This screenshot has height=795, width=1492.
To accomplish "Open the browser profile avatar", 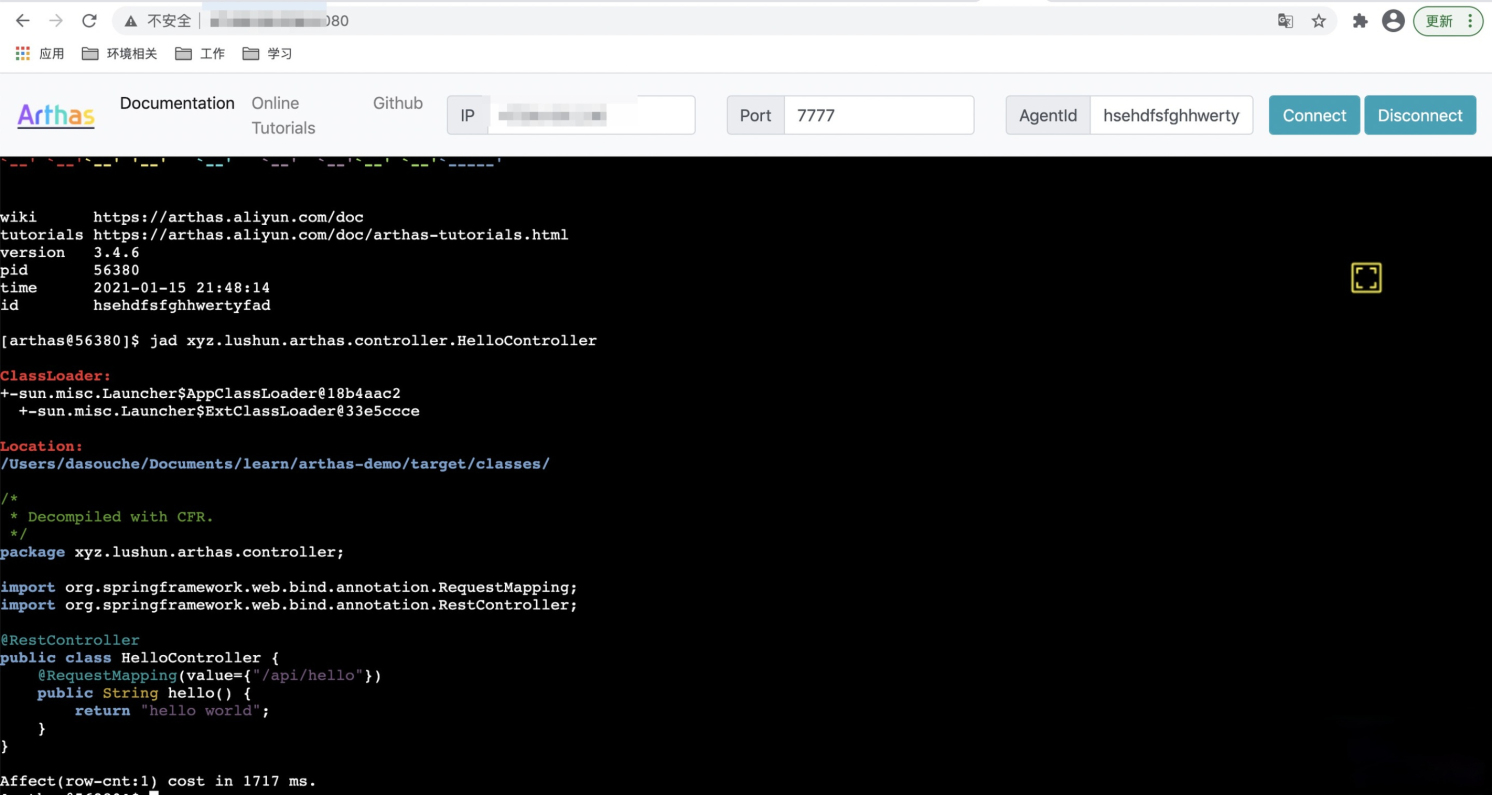I will click(x=1393, y=21).
